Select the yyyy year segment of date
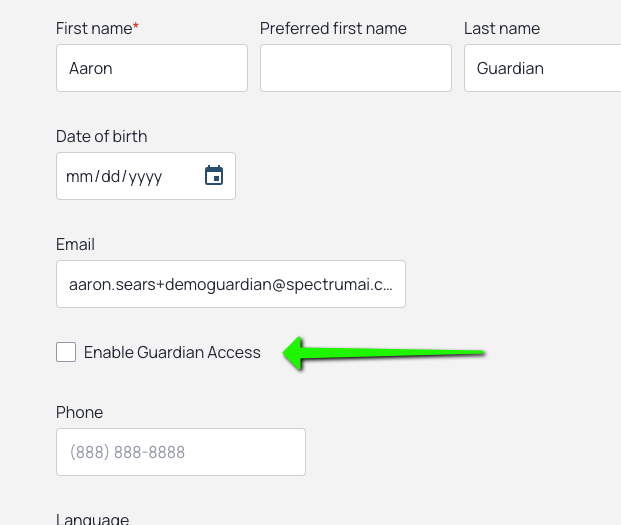This screenshot has width=621, height=525. (145, 177)
